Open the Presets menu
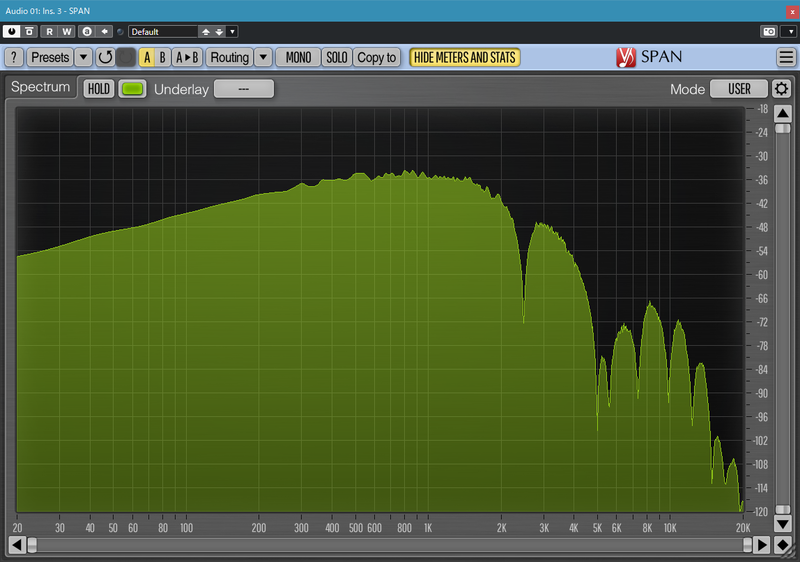Image resolution: width=800 pixels, height=562 pixels. pos(50,57)
